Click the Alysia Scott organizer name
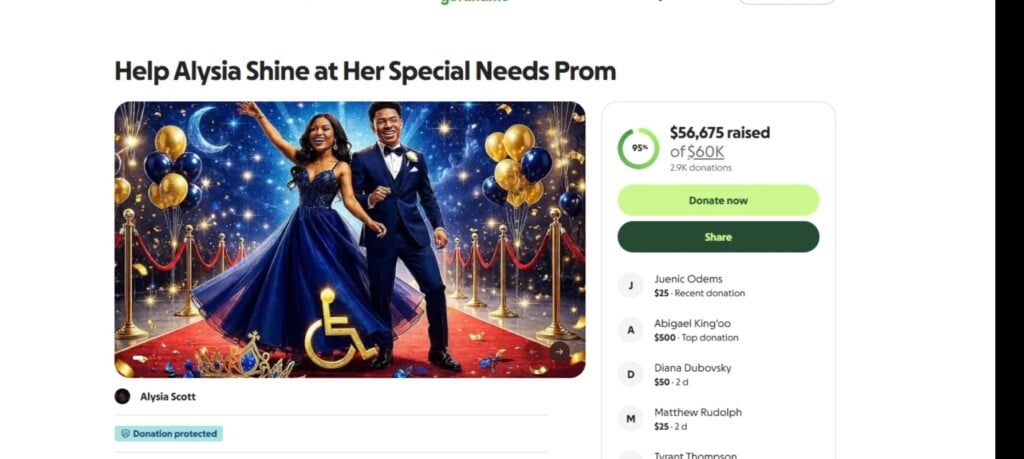This screenshot has width=1024, height=459. tap(168, 397)
